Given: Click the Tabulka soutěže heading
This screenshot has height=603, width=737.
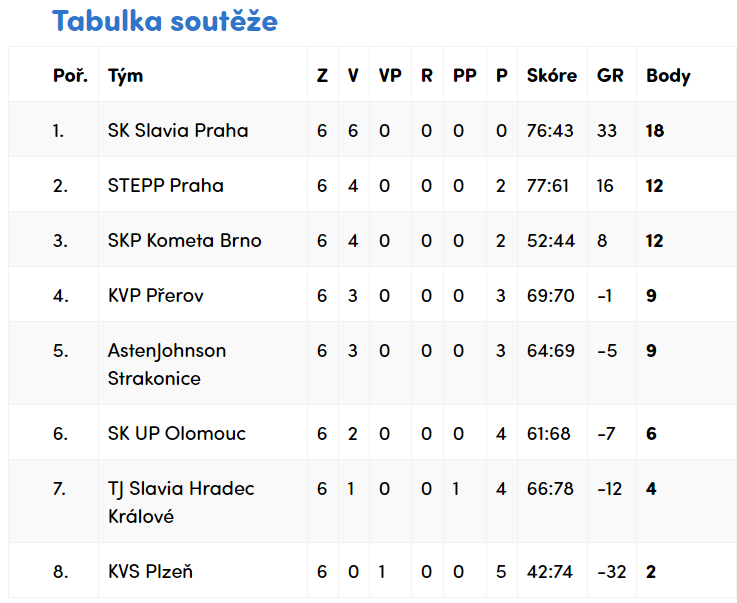Looking at the screenshot, I should [x=165, y=21].
